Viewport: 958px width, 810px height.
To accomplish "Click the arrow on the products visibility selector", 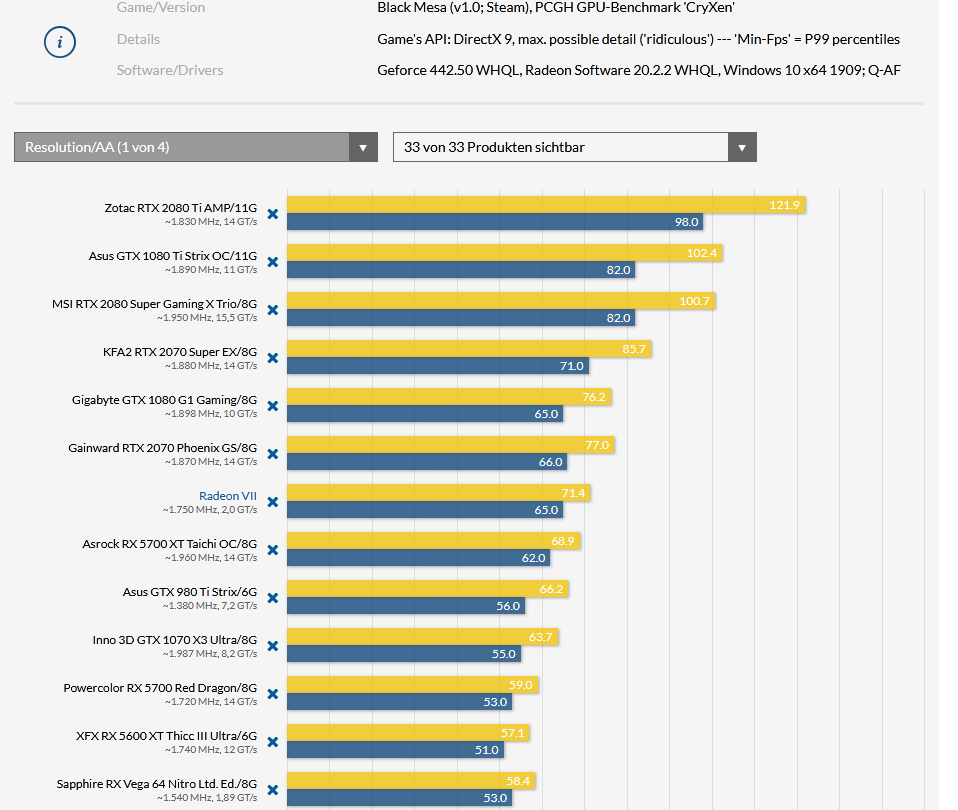I will point(741,146).
